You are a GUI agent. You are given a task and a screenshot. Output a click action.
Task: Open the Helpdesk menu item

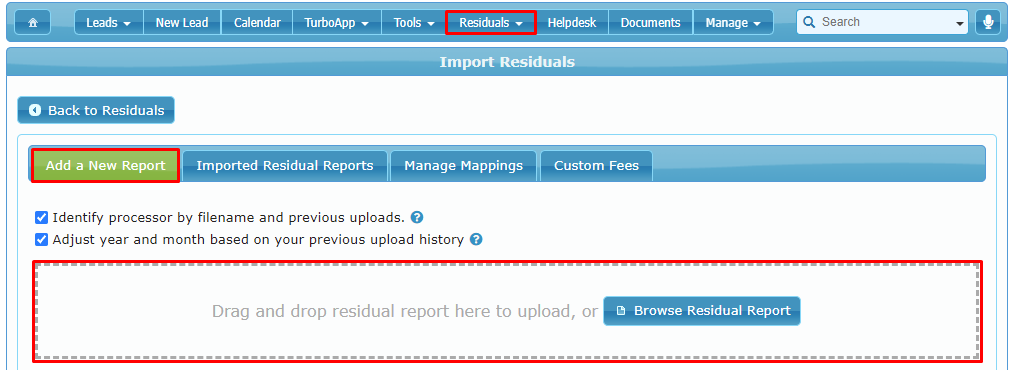point(572,23)
